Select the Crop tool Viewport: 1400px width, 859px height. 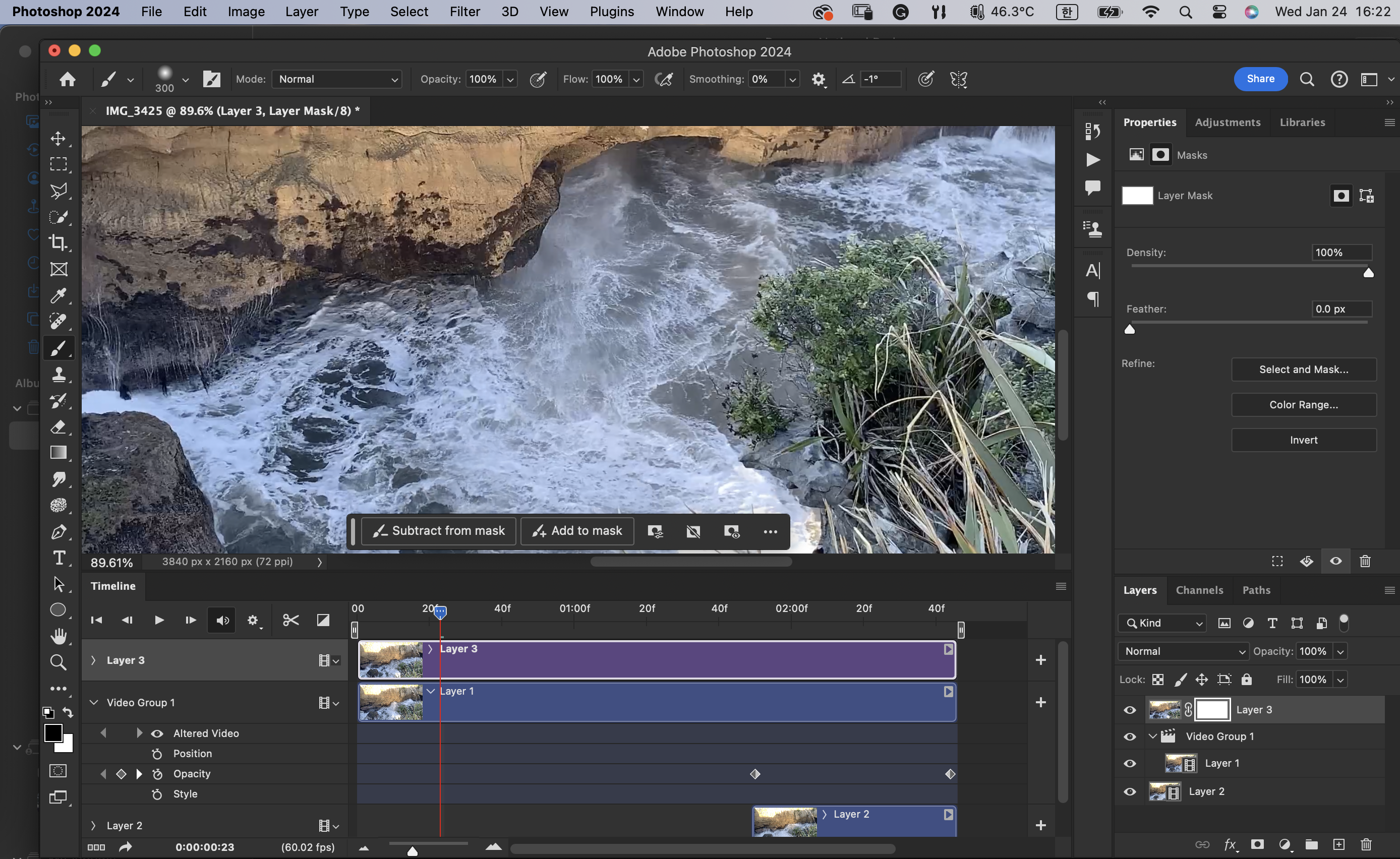[x=58, y=242]
